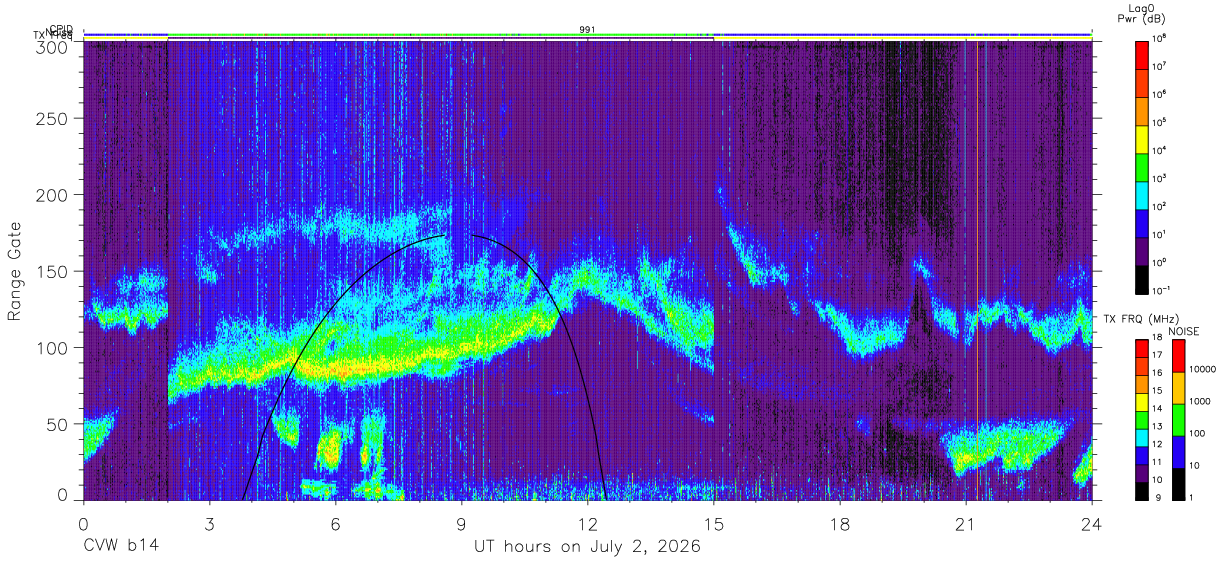Click the blue segment of NOISE colorbar
This screenshot has height=567, width=1228.
click(1177, 452)
